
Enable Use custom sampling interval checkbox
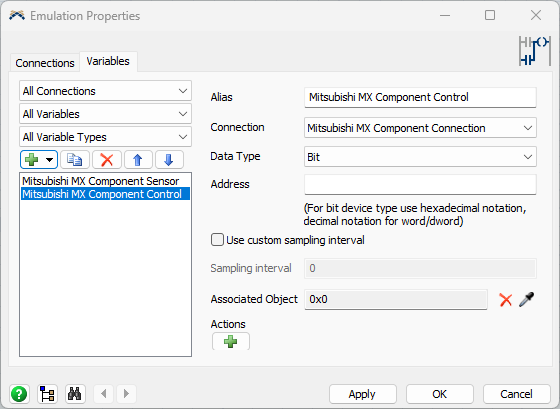(217, 240)
